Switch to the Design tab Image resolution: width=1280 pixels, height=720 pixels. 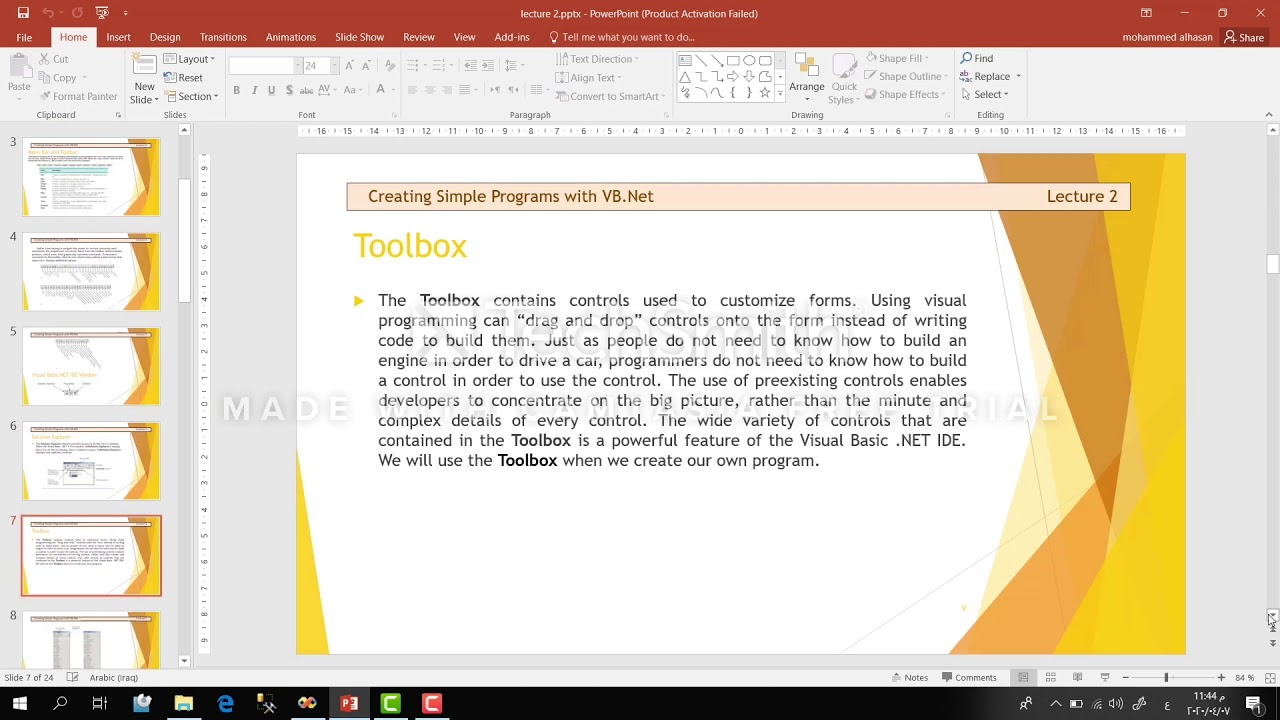[165, 37]
